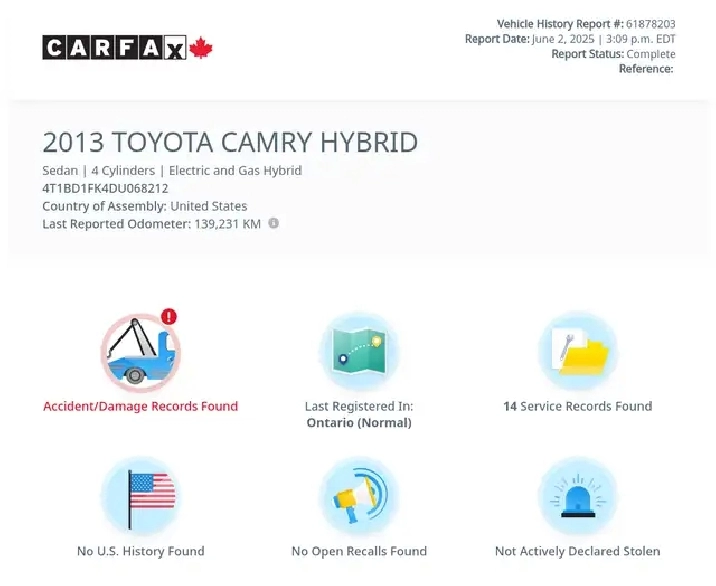Select Vehicle History Report number 61878203
This screenshot has width=716, height=586.
pos(586,24)
